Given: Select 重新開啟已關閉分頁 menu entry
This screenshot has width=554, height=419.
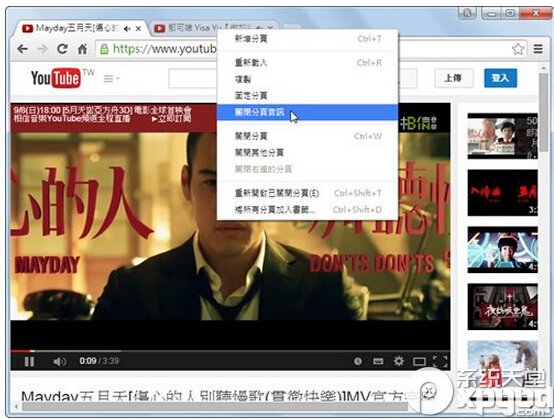Looking at the screenshot, I should tap(307, 193).
